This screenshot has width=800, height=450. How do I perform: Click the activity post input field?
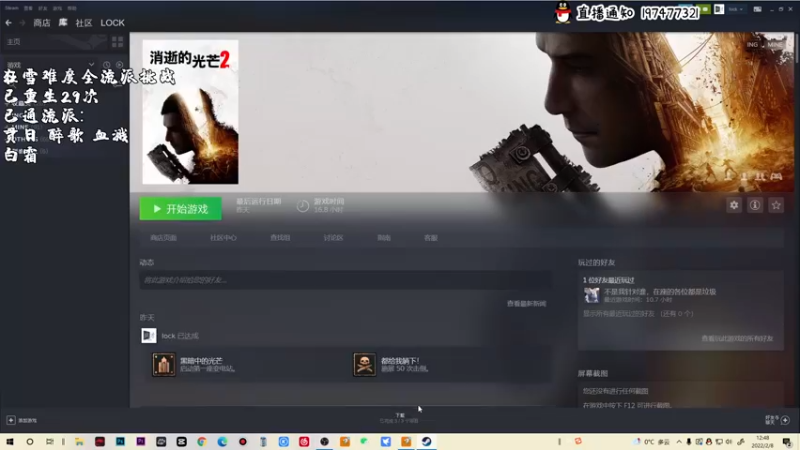(345, 280)
